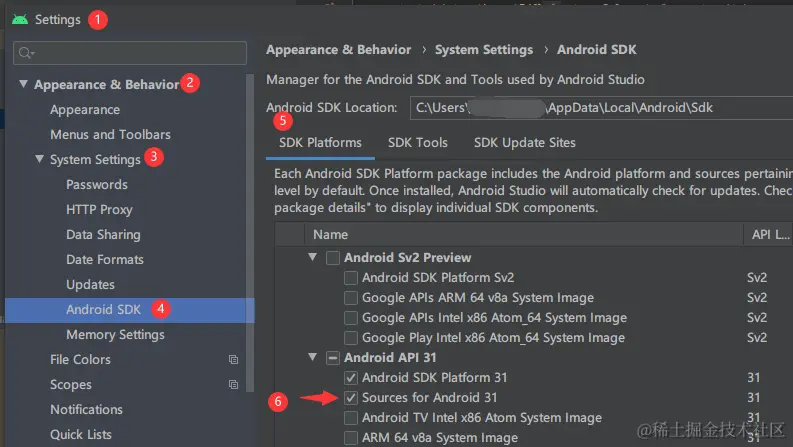The width and height of the screenshot is (793, 447).
Task: Uncheck Android SDK Platform 31
Action: [x=350, y=378]
